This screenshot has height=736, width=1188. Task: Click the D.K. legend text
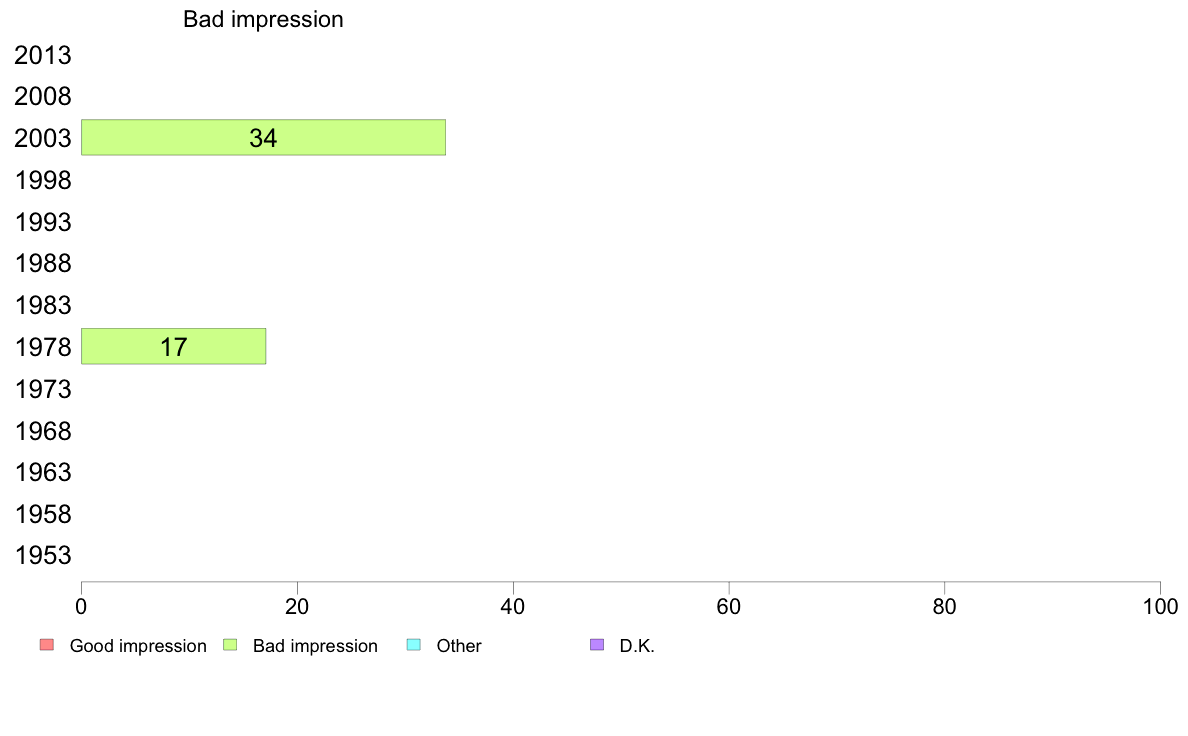(637, 646)
